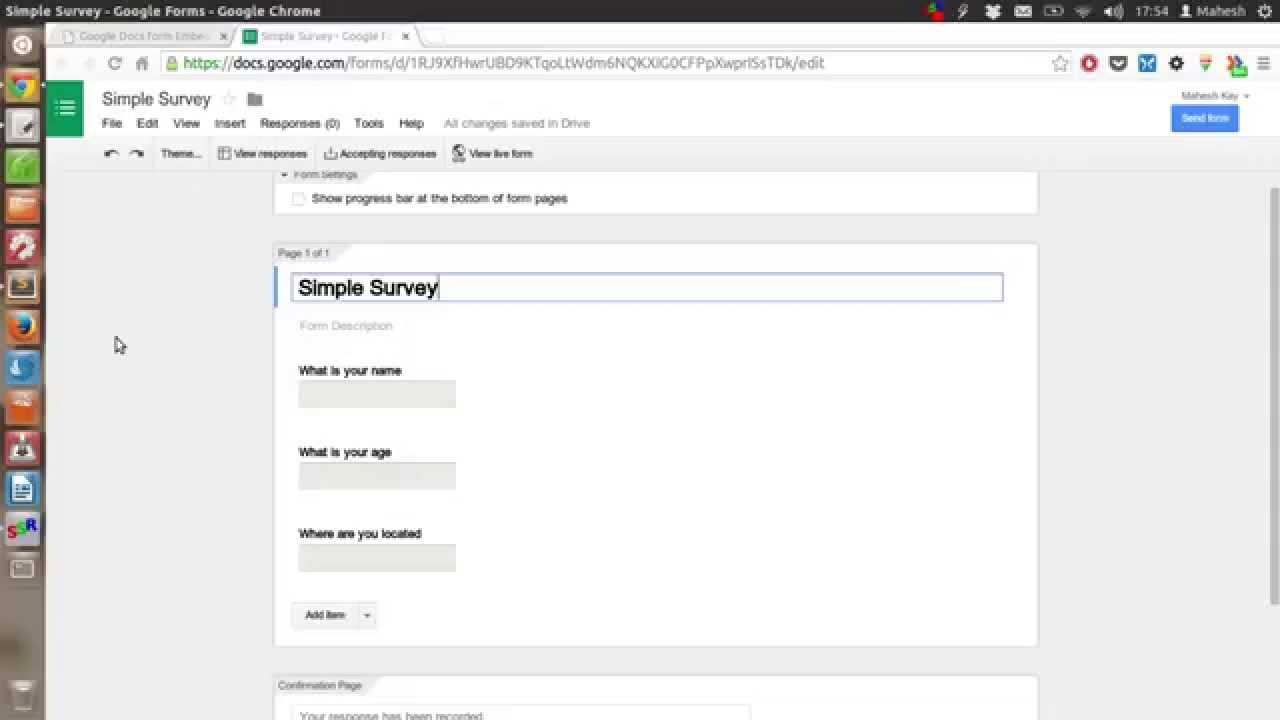Go to Chrome home page icon
Image resolution: width=1280 pixels, height=720 pixels.
(142, 63)
